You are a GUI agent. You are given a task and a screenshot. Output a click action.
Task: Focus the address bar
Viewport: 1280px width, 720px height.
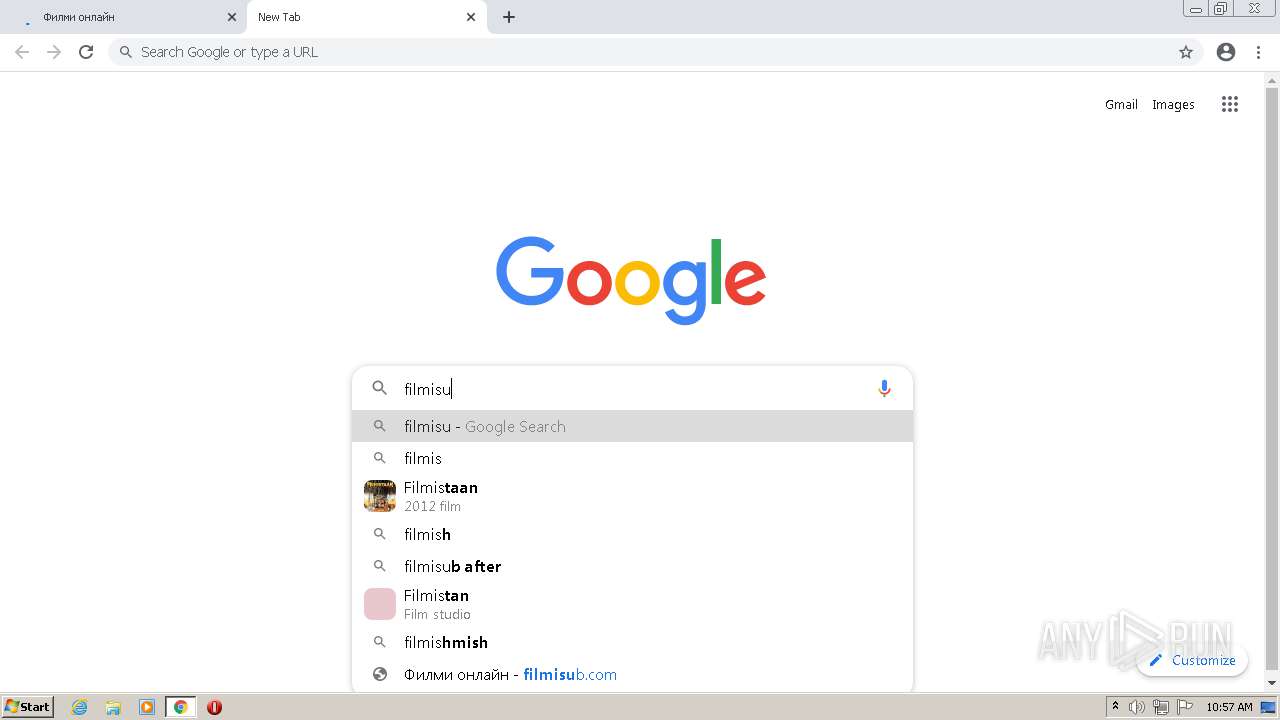pos(655,52)
